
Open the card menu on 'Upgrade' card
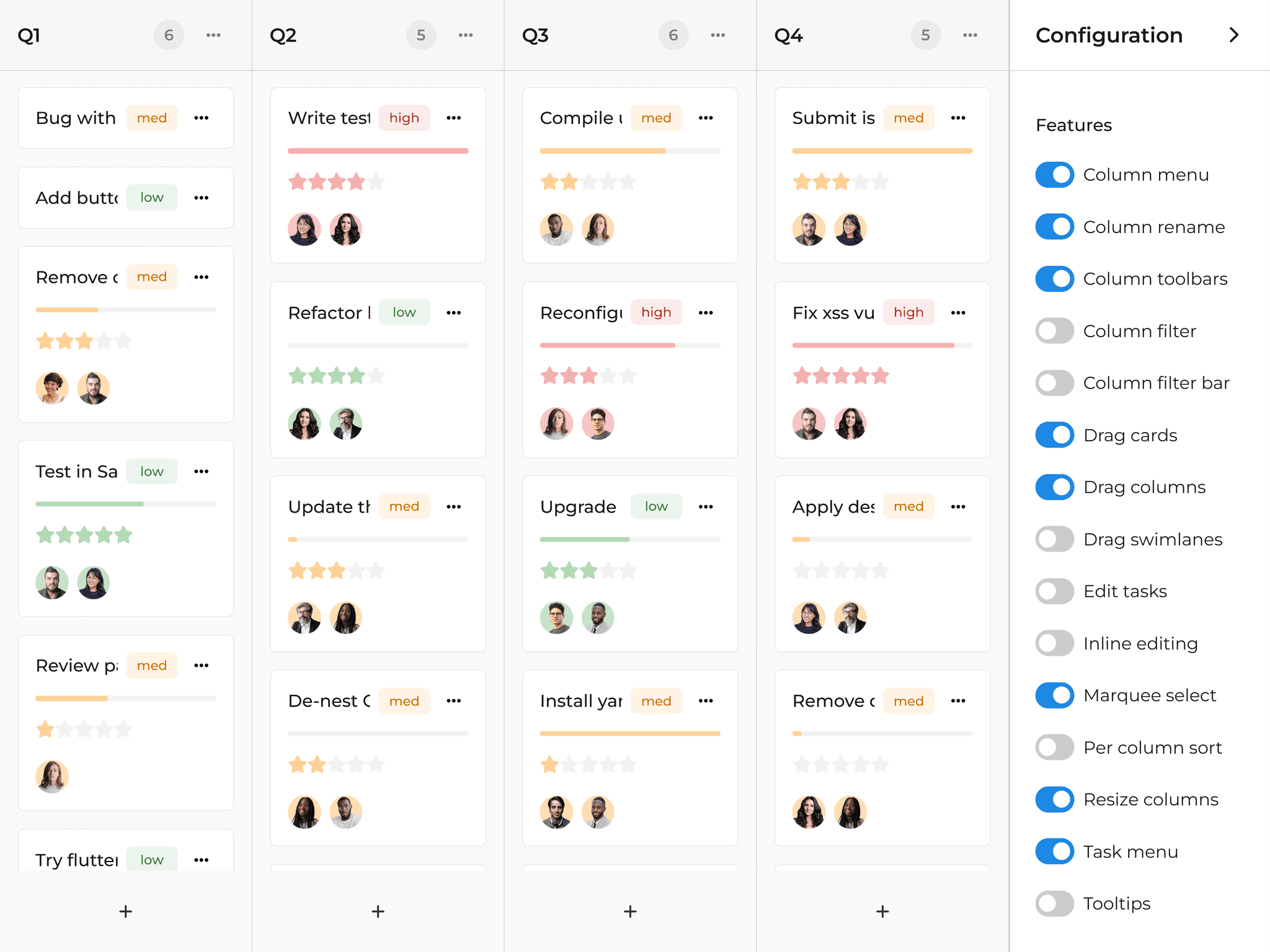pyautogui.click(x=706, y=506)
